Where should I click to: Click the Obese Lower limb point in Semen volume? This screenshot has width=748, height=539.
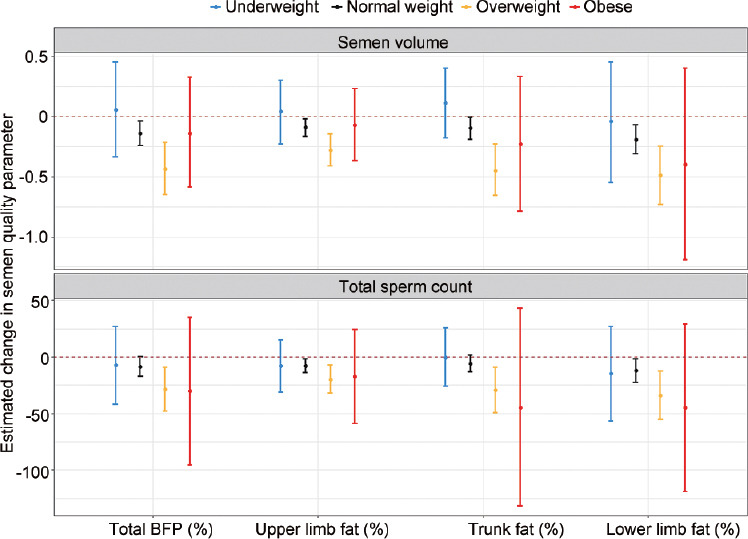[x=685, y=164]
